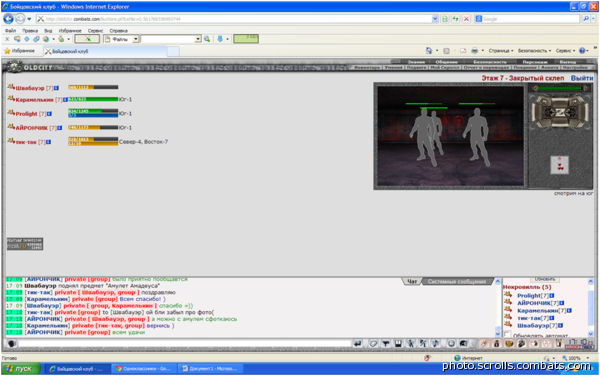Click the blood drop item in dungeon panel
600x376 pixels.
(x=559, y=165)
